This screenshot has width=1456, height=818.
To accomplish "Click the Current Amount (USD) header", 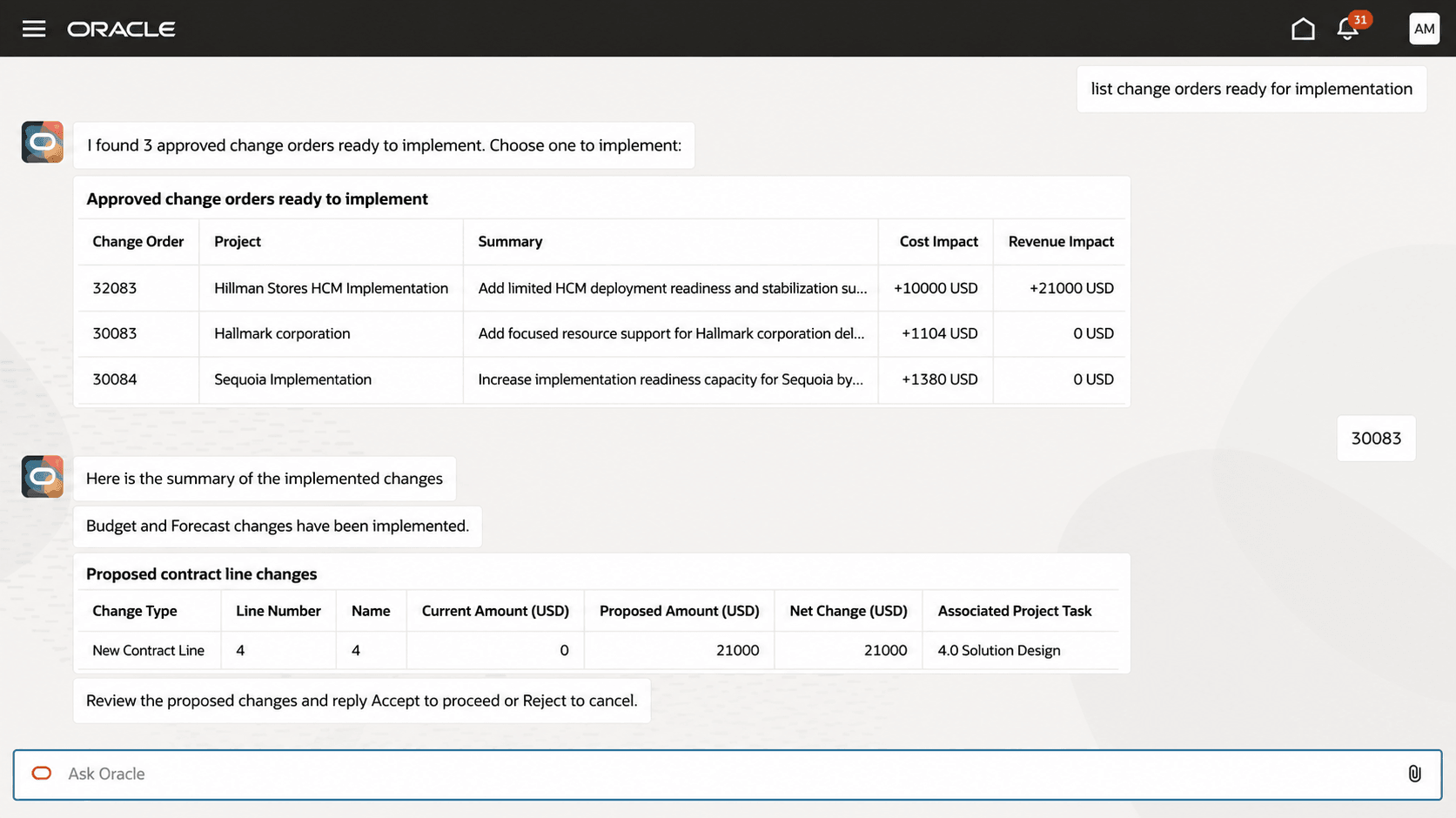I will click(495, 611).
